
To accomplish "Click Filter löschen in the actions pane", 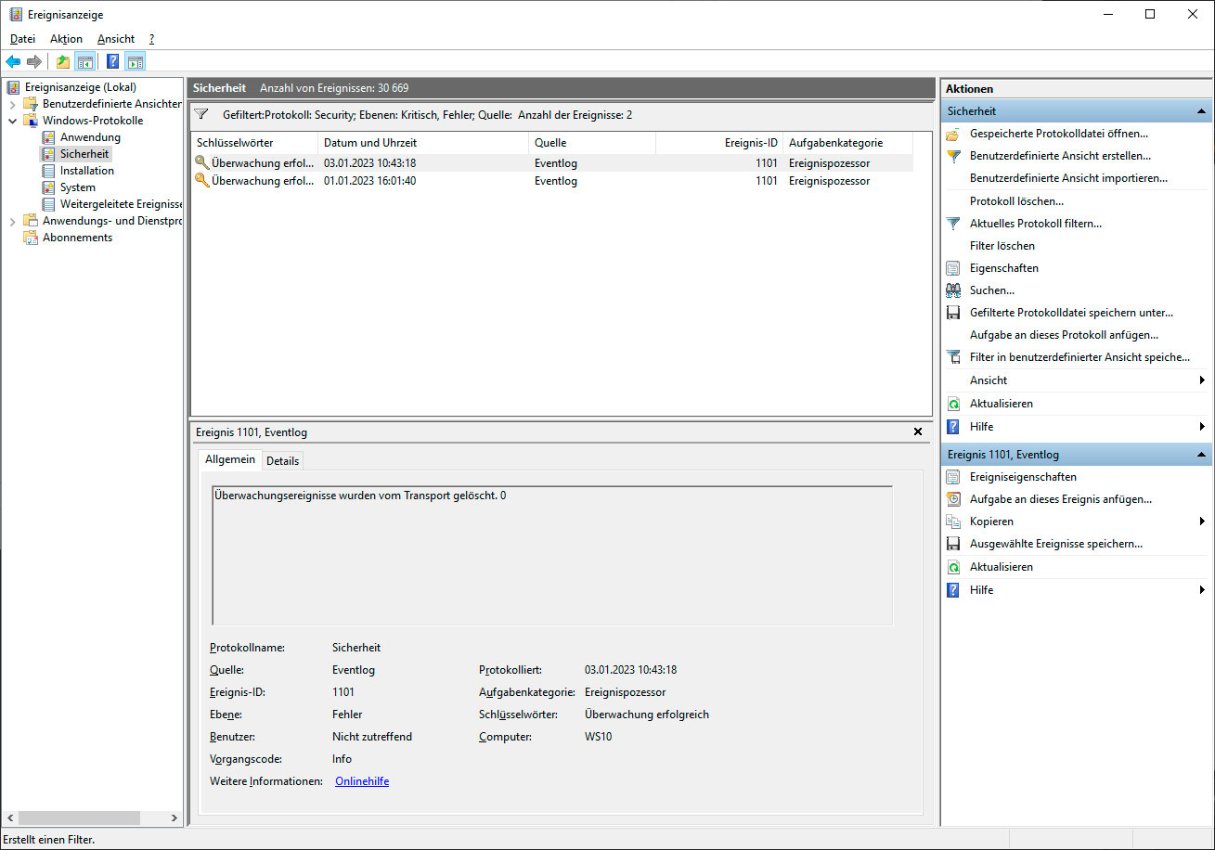I will pyautogui.click(x=1002, y=245).
